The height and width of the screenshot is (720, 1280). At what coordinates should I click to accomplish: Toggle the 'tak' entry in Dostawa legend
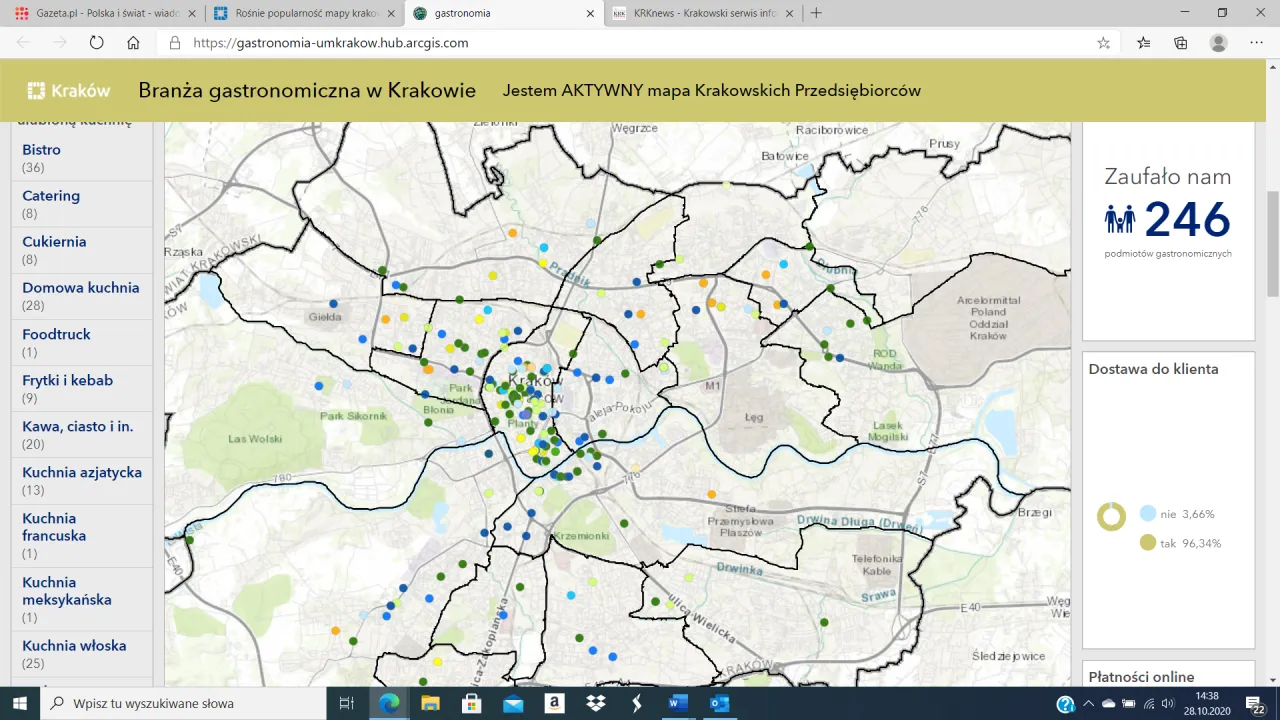coord(1174,543)
